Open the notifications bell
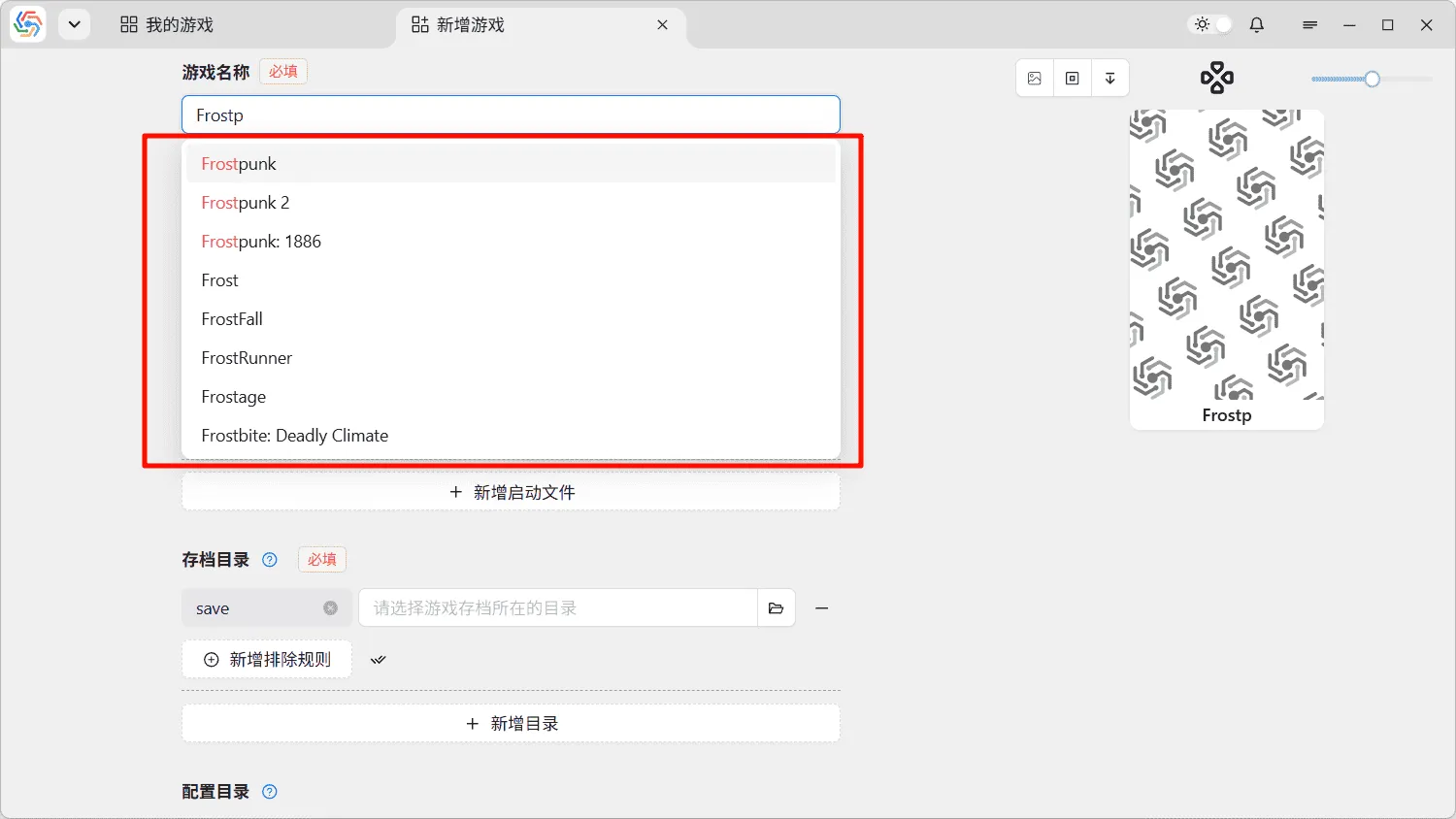 (1257, 25)
